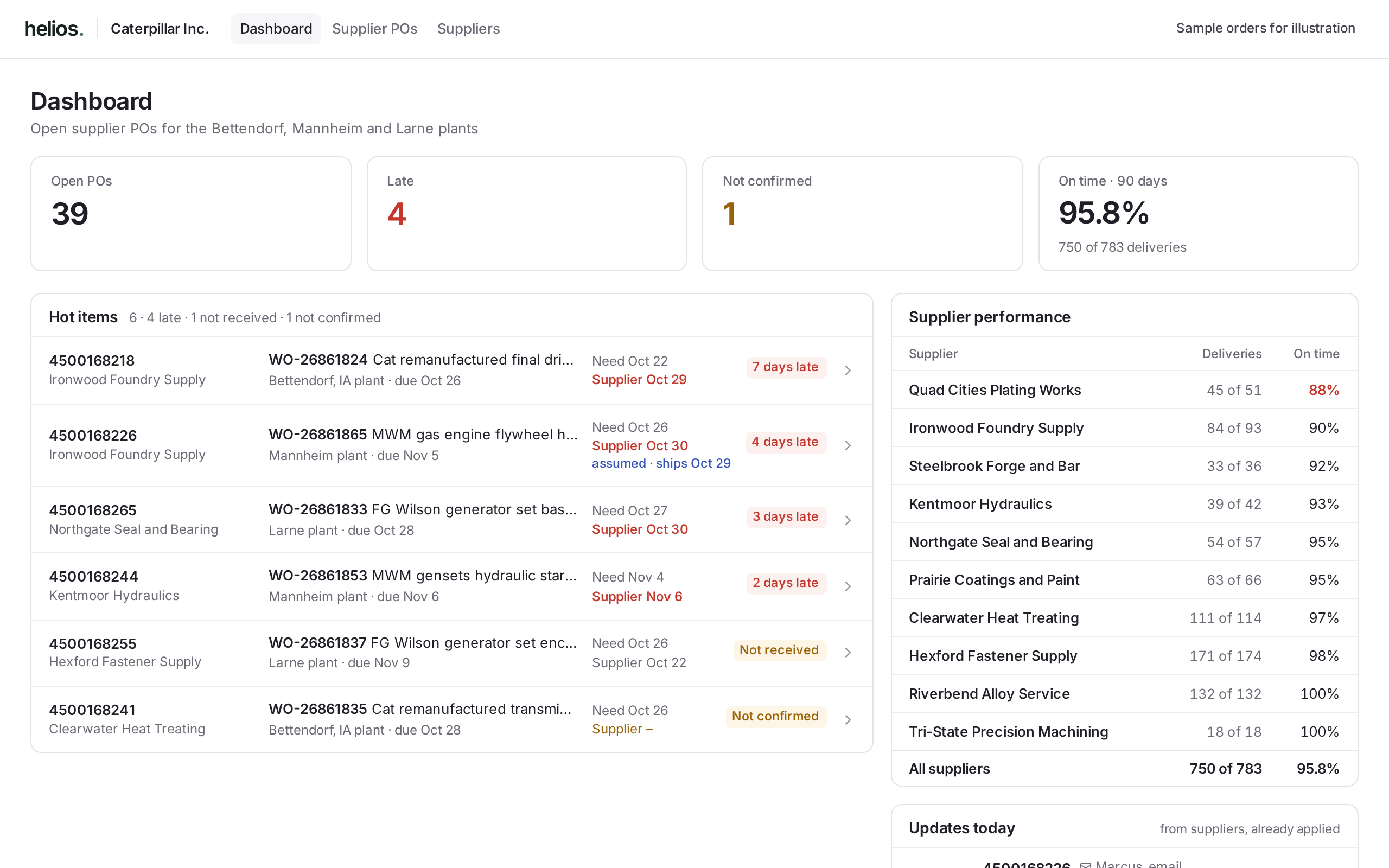Image resolution: width=1389 pixels, height=868 pixels.
Task: Click 'Sample orders for illustration' text
Action: pyautogui.click(x=1265, y=28)
